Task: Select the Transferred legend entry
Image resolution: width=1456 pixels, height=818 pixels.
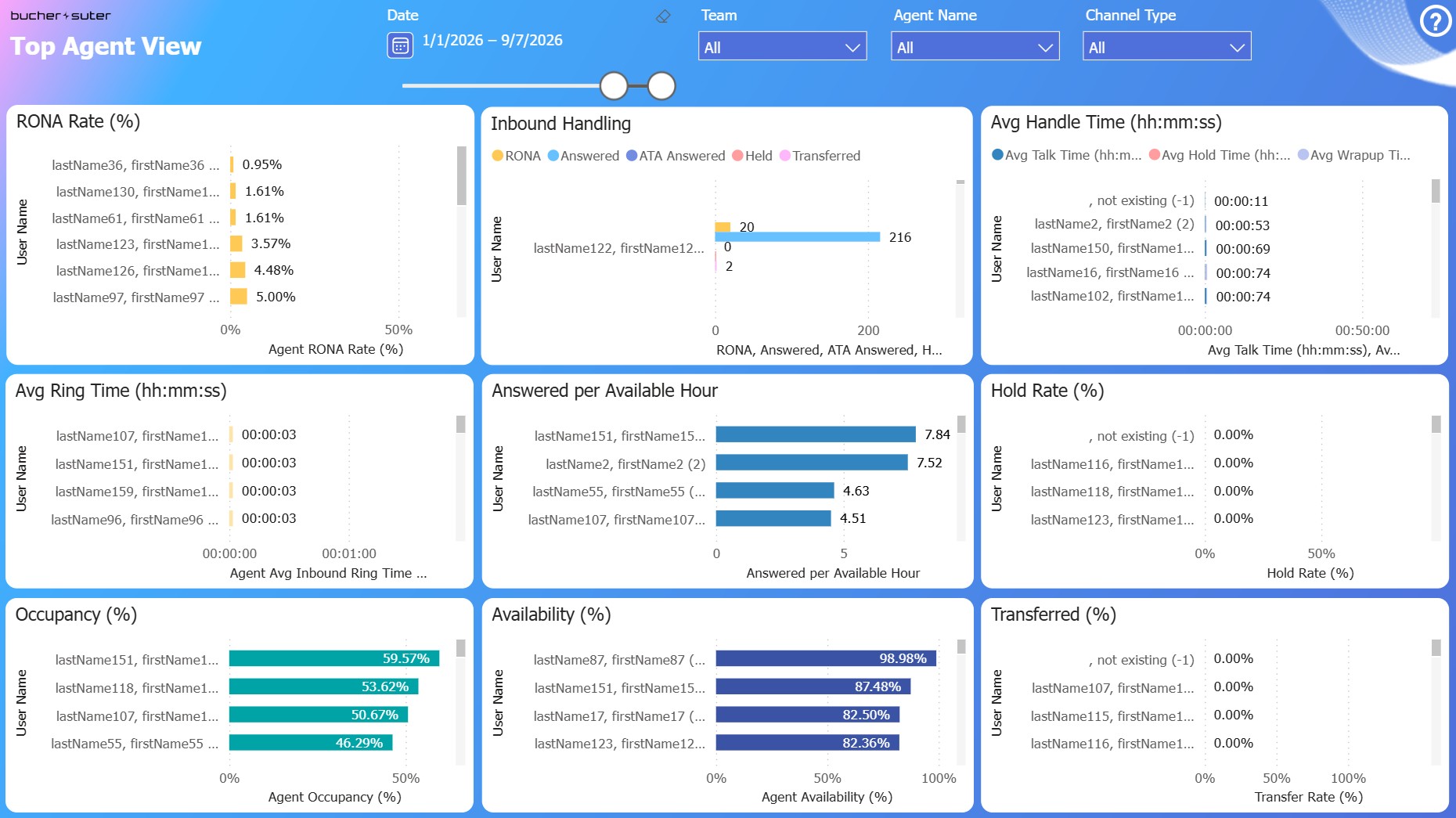Action: point(820,156)
